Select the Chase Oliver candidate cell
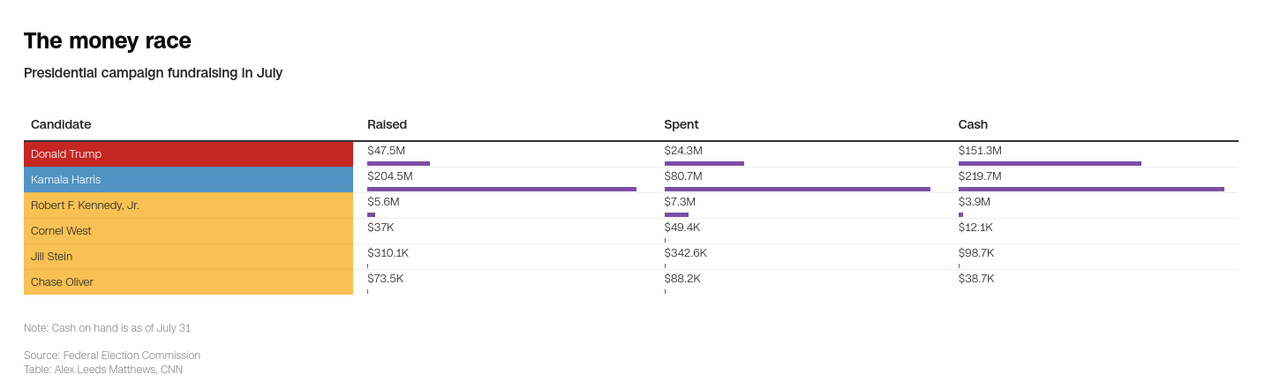Viewport: 1280px width, 381px height. 188,282
